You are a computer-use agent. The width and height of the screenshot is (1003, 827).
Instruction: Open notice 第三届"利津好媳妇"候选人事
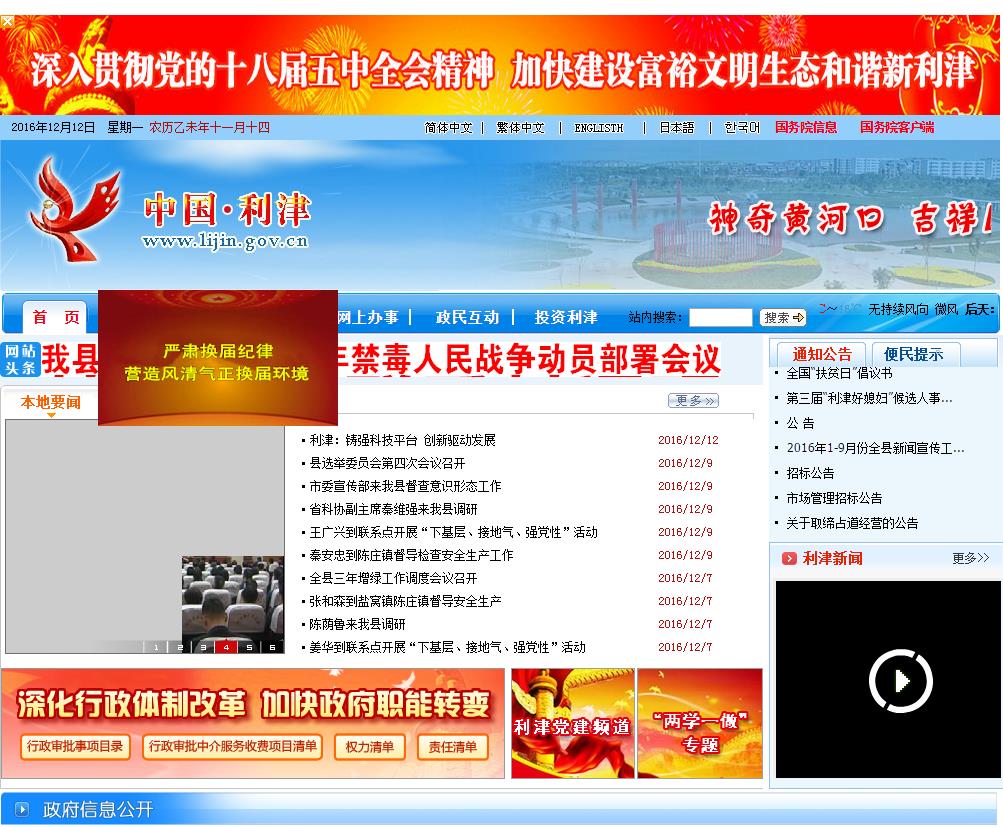pyautogui.click(x=869, y=398)
